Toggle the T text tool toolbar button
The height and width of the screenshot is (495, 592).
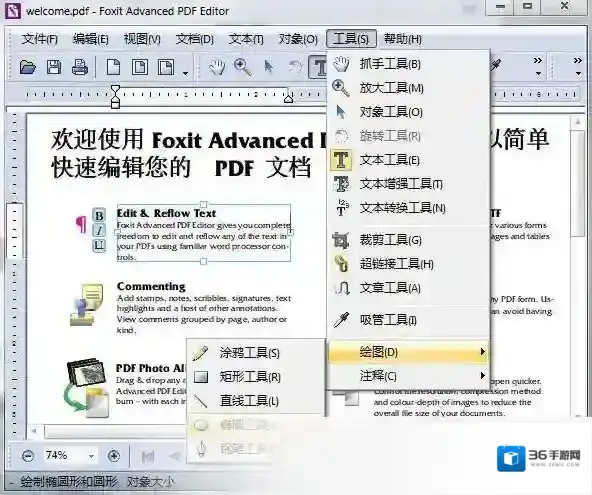click(318, 67)
